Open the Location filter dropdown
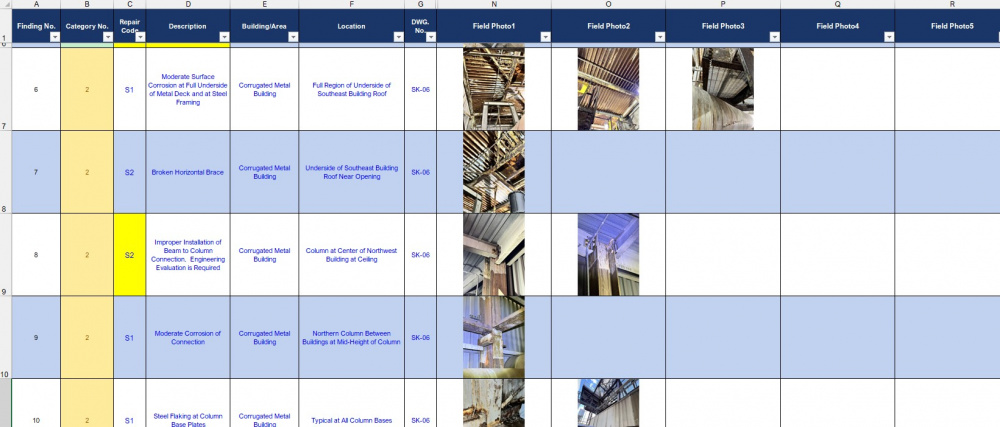 tap(399, 38)
